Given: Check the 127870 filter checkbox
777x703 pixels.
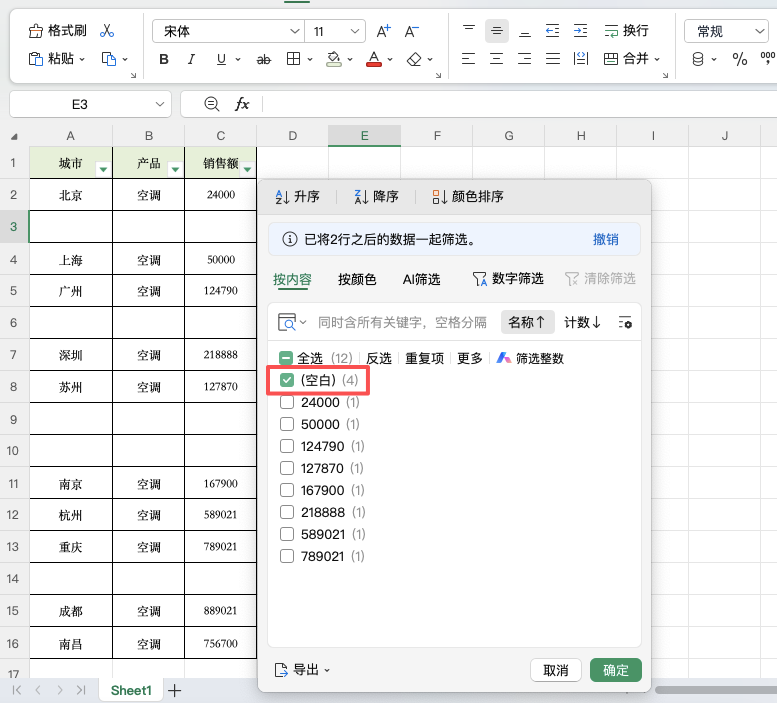Looking at the screenshot, I should pyautogui.click(x=287, y=468).
